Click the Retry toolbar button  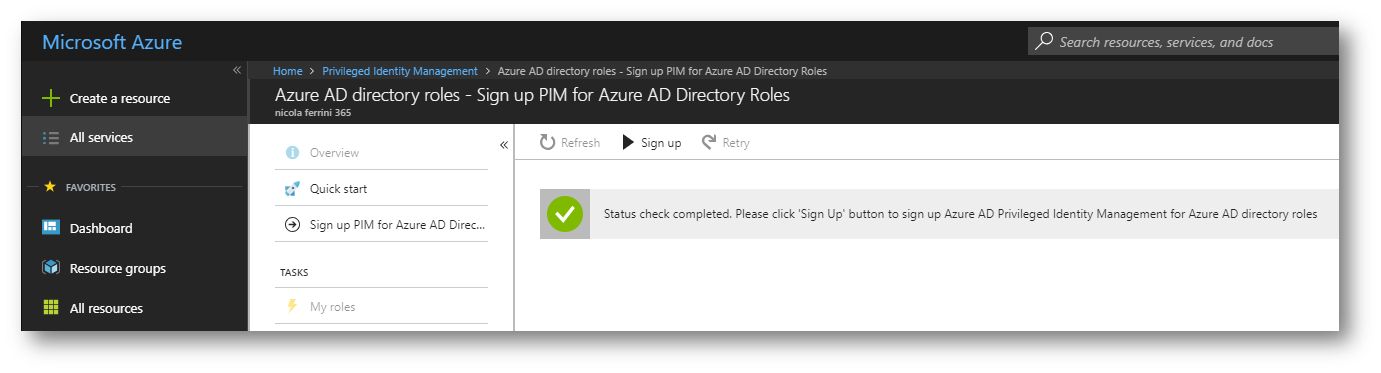click(x=726, y=143)
